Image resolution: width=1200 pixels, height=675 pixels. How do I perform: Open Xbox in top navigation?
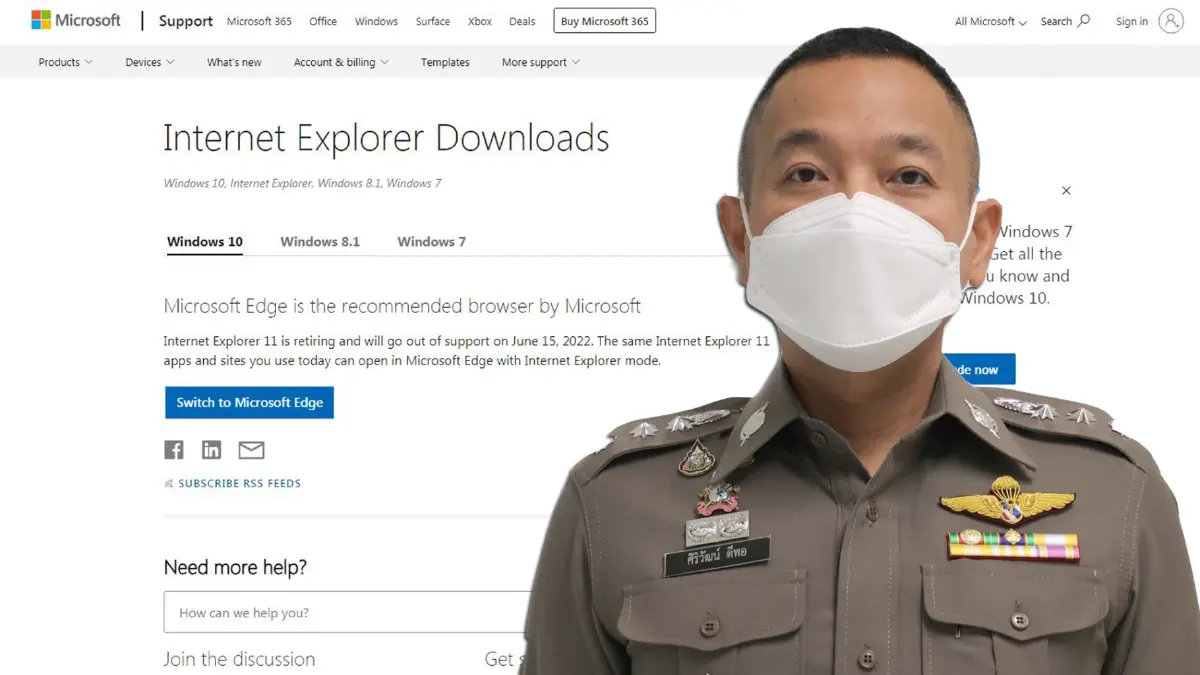click(x=480, y=21)
